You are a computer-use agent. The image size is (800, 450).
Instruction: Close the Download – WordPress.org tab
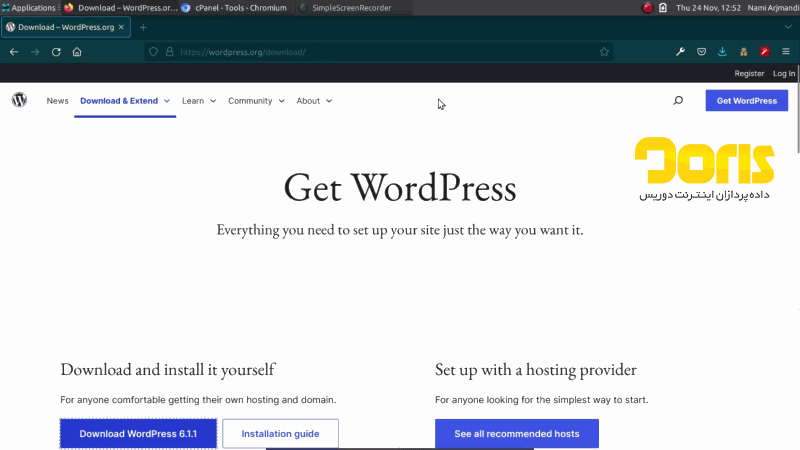click(x=121, y=27)
